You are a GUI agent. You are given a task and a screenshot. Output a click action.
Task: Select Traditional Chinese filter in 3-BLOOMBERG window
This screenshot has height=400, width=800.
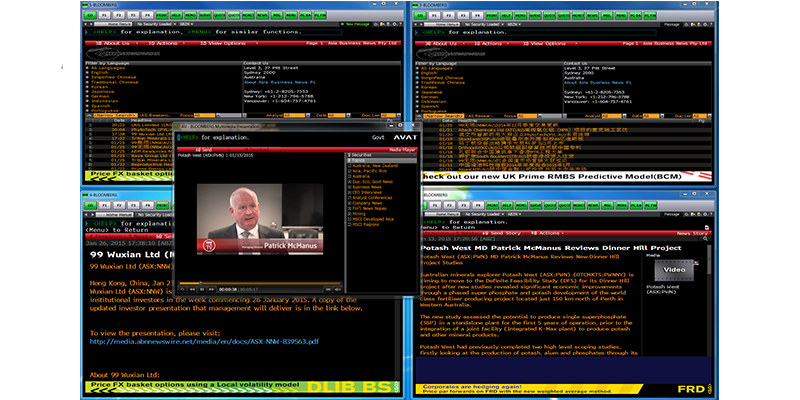[x=442, y=82]
